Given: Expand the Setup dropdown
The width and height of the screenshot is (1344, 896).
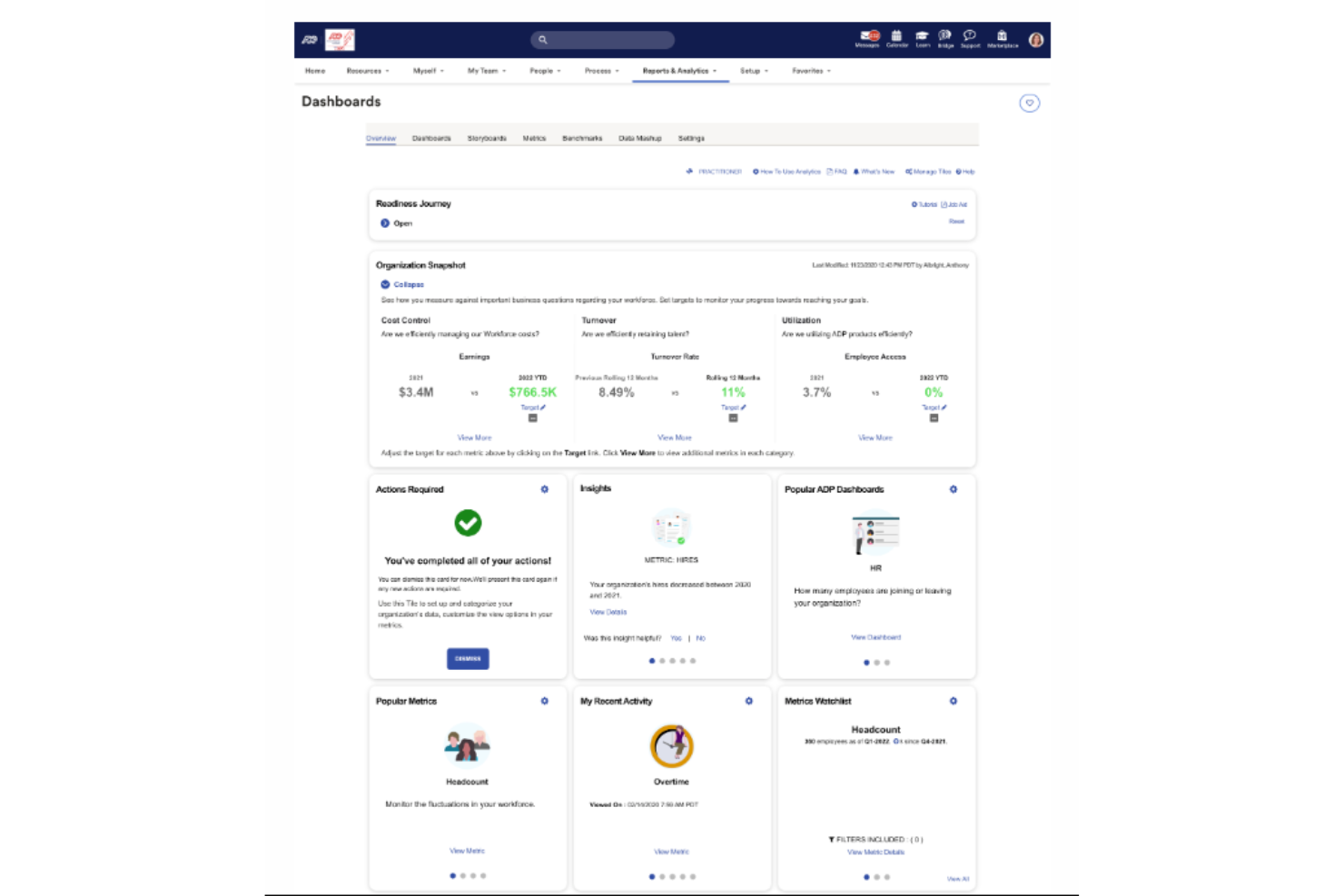Looking at the screenshot, I should [x=753, y=70].
